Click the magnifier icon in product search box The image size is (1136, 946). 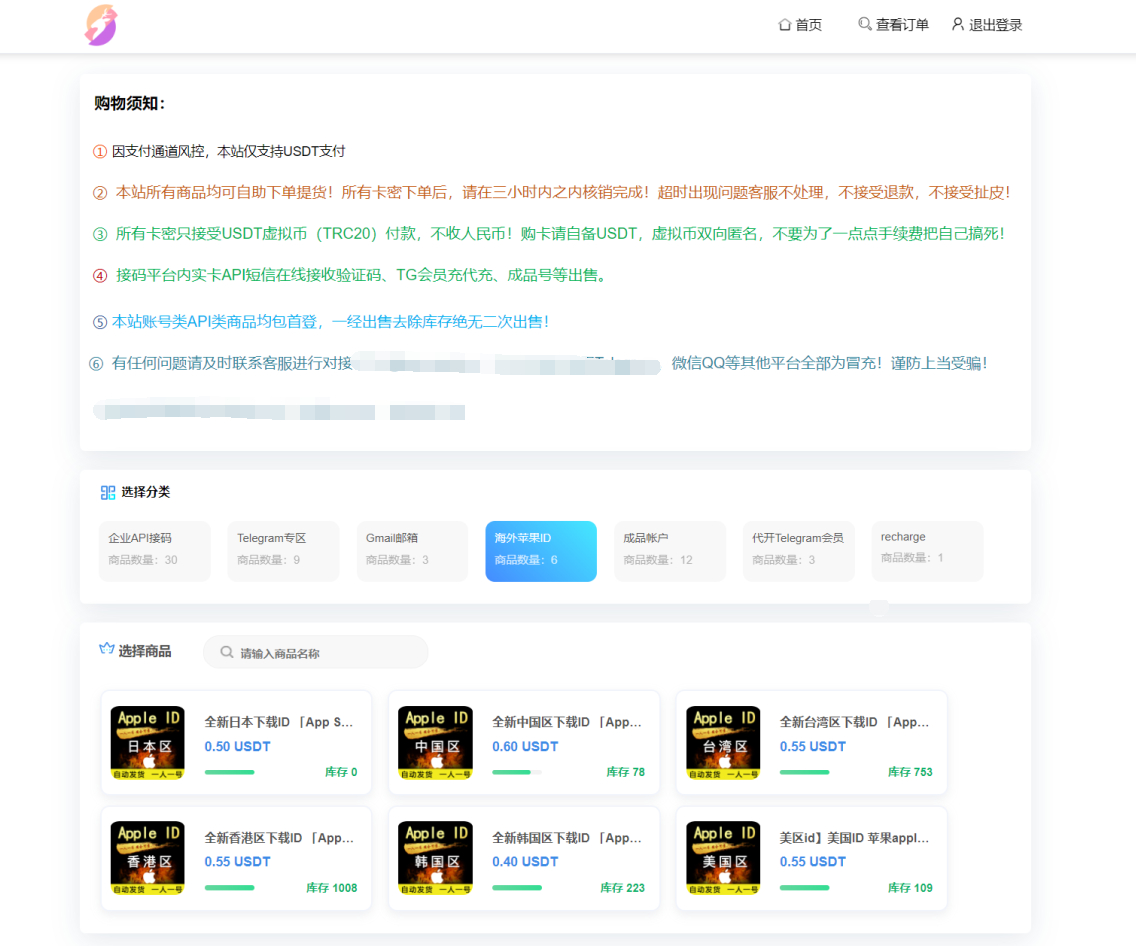[227, 652]
